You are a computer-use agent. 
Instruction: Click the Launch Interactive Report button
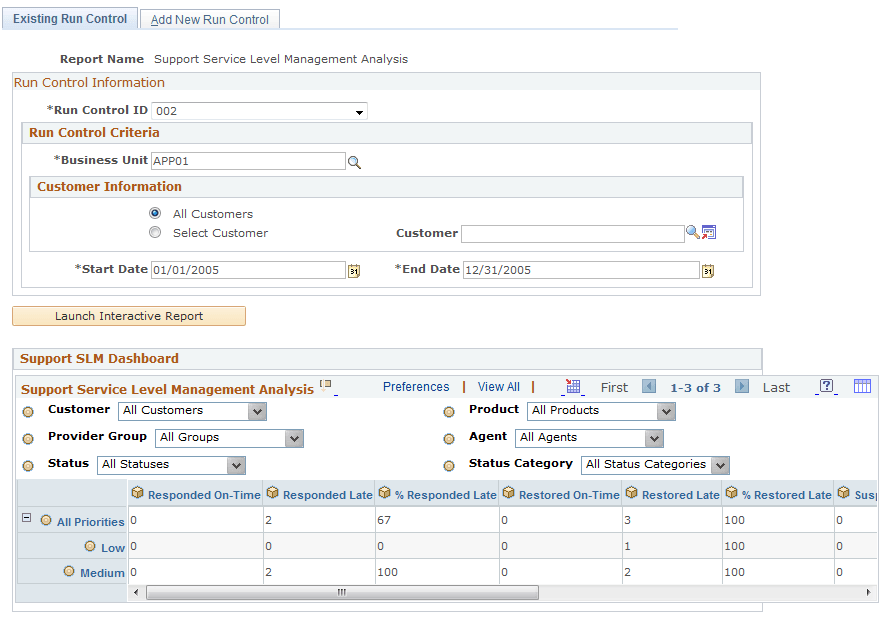coord(128,316)
